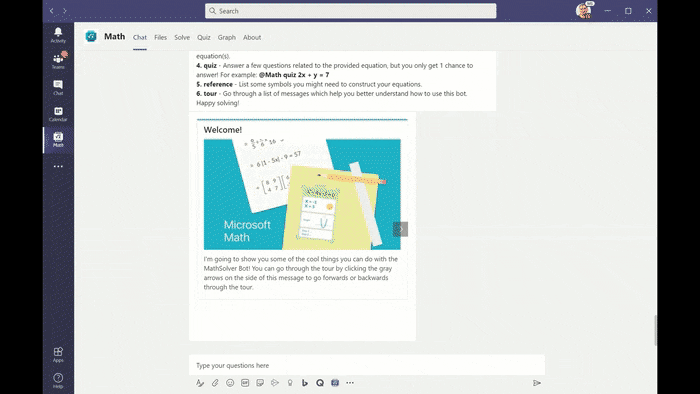Open Calendar in the left sidebar
The height and width of the screenshot is (394, 700).
[58, 113]
